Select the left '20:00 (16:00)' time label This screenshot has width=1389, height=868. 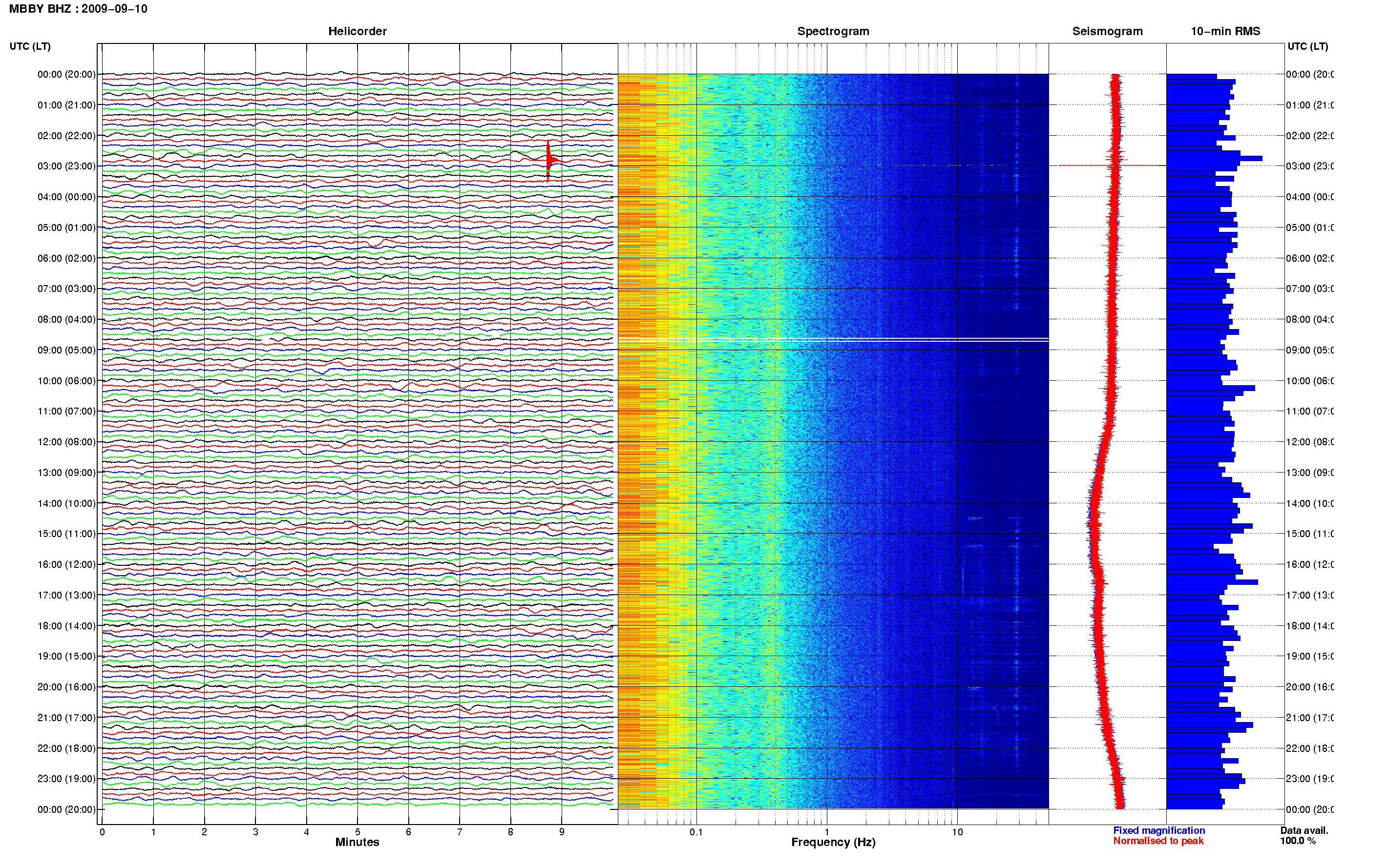coord(66,687)
